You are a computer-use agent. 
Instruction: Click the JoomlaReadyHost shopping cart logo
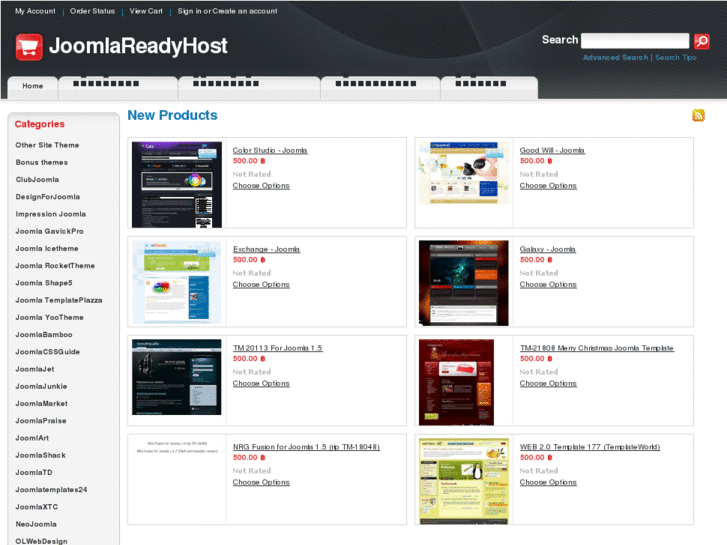29,47
